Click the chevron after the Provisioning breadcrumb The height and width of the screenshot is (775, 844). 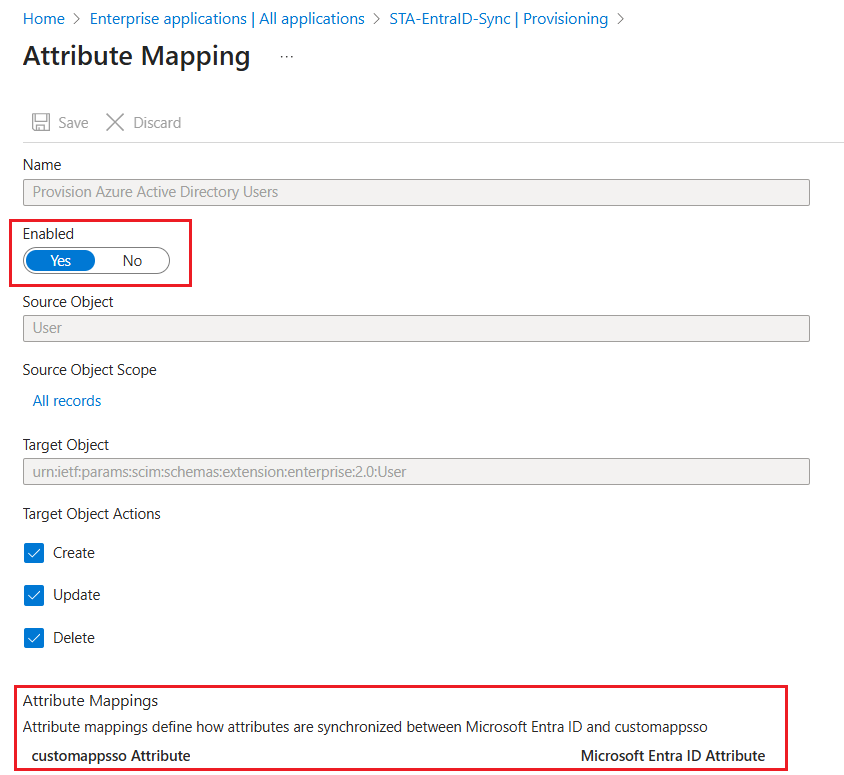click(621, 19)
